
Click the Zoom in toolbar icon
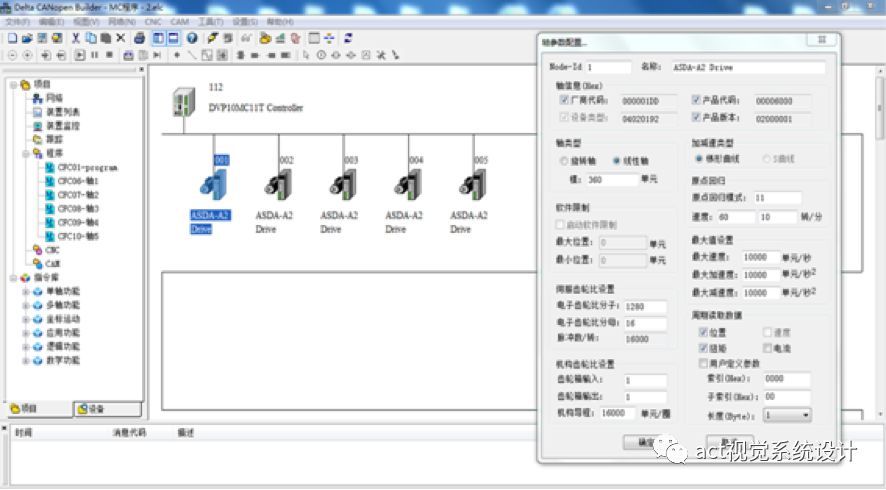point(27,55)
